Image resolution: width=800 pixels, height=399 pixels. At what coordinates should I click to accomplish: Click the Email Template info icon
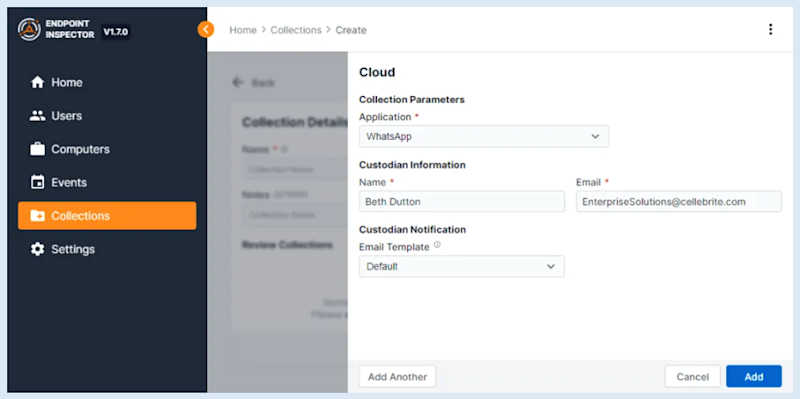tap(437, 244)
